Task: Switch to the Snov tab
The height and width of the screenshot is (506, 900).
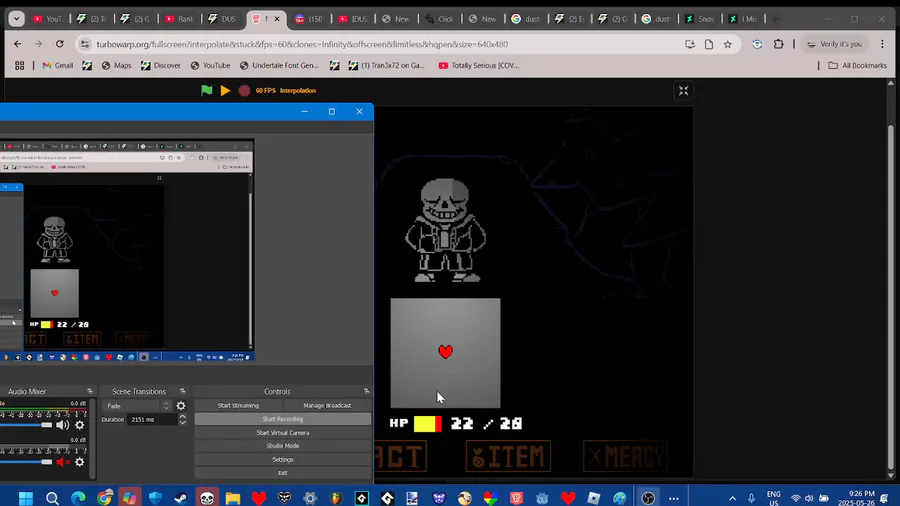Action: click(700, 19)
